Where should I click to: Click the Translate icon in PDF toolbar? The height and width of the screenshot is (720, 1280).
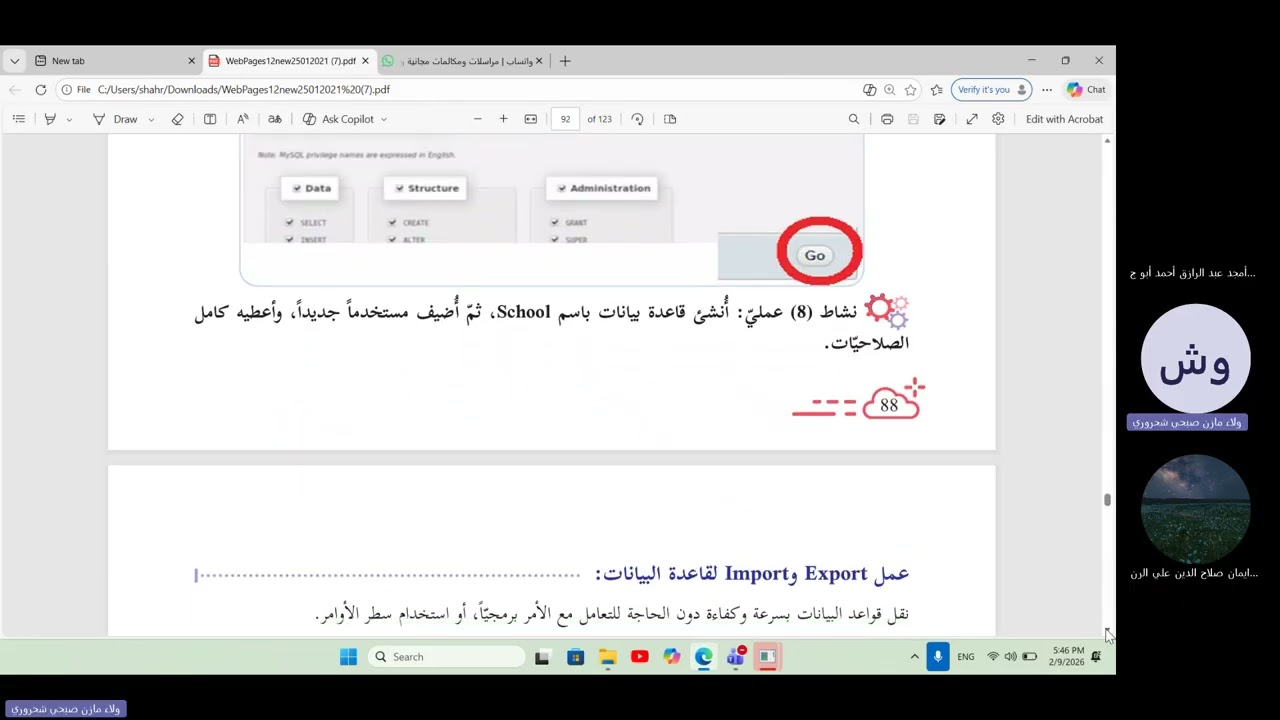pos(275,119)
